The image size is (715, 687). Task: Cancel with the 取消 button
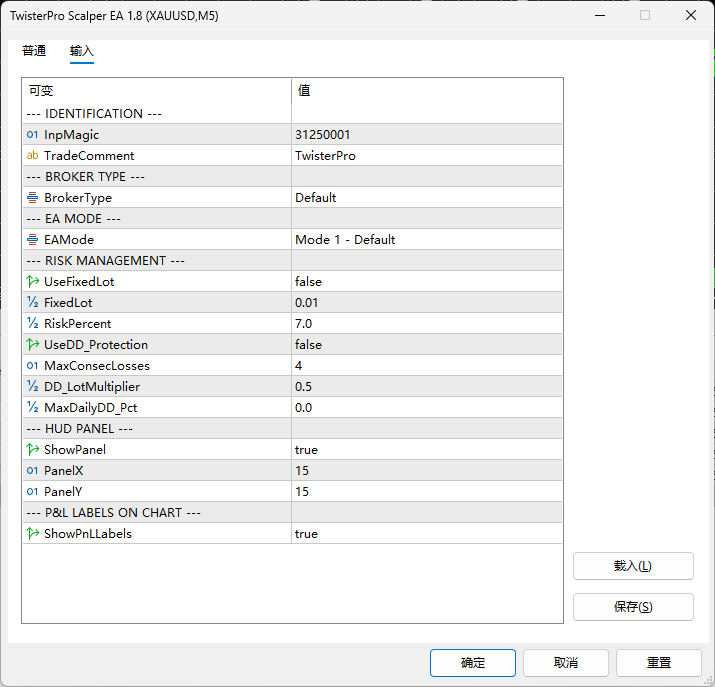566,663
